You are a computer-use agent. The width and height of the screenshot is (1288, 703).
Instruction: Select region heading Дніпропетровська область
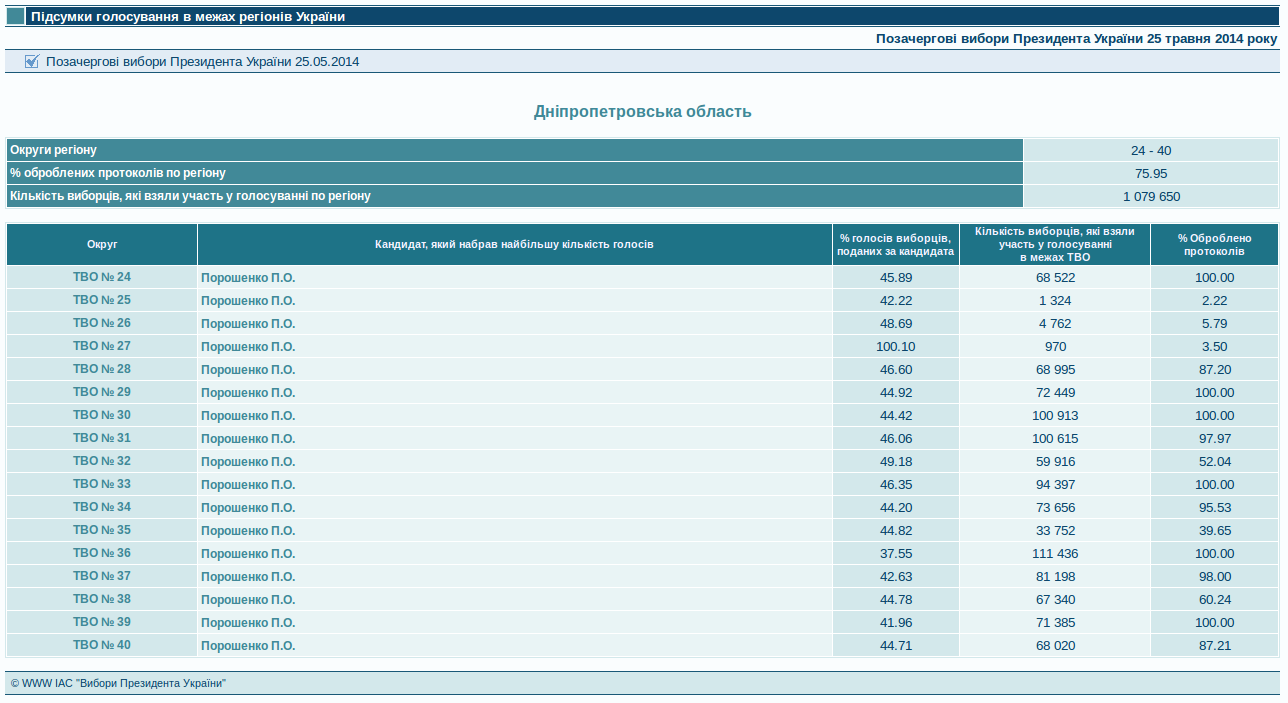[643, 112]
